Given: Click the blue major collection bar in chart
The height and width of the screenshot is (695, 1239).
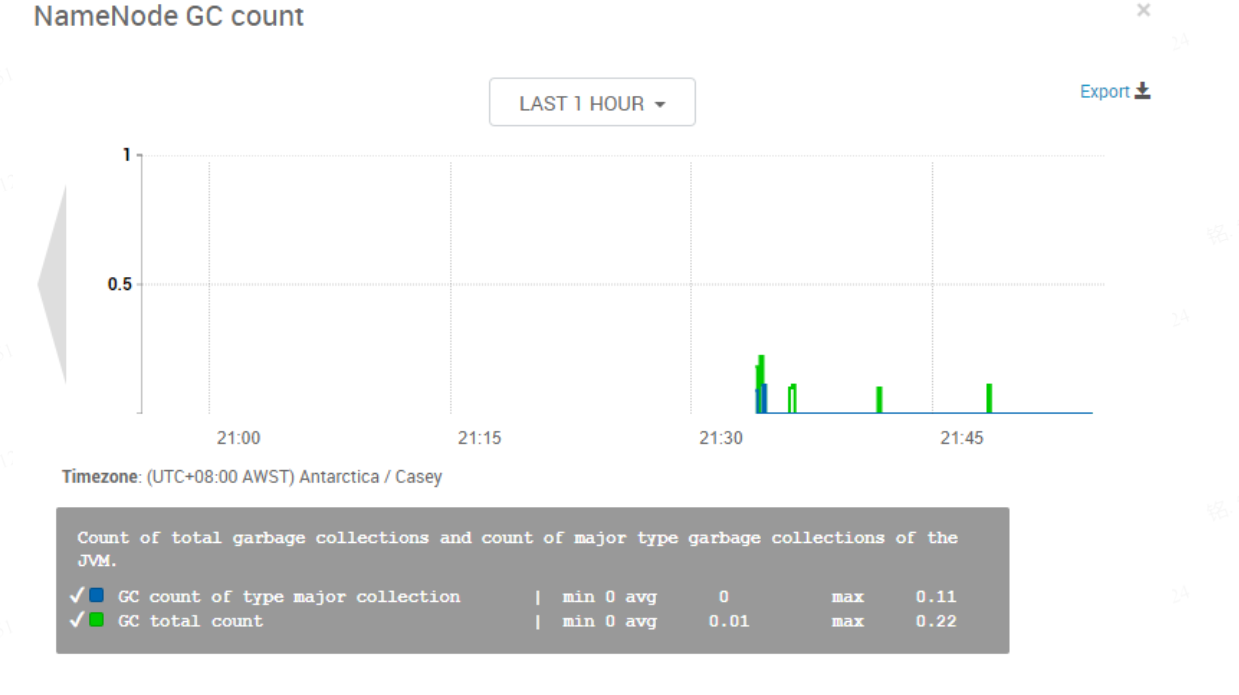Looking at the screenshot, I should tap(764, 400).
